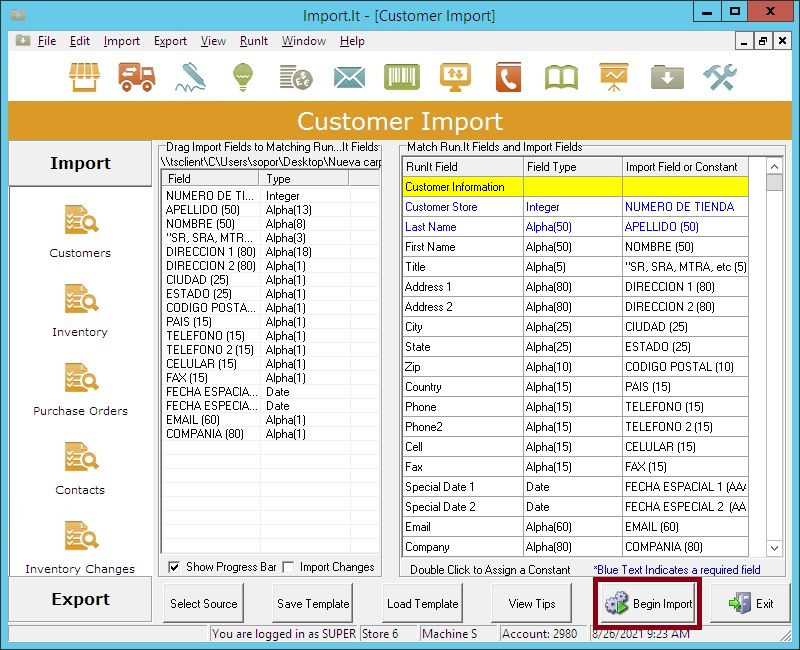
Task: Click the monitor with arrows toolbar icon
Action: click(456, 78)
